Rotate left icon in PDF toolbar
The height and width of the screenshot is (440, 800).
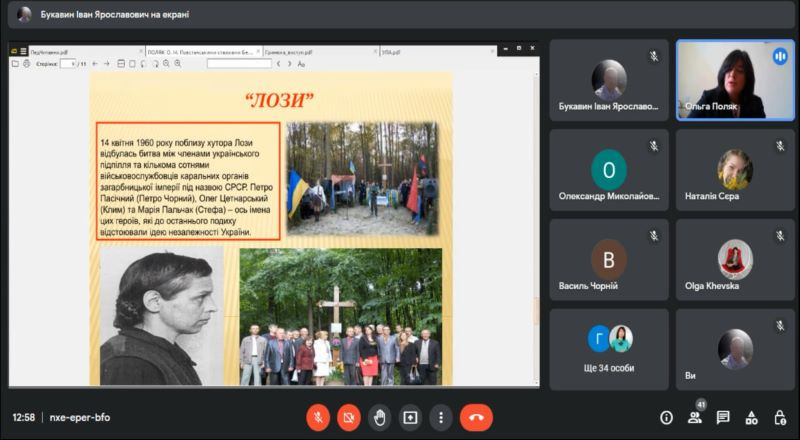(143, 64)
